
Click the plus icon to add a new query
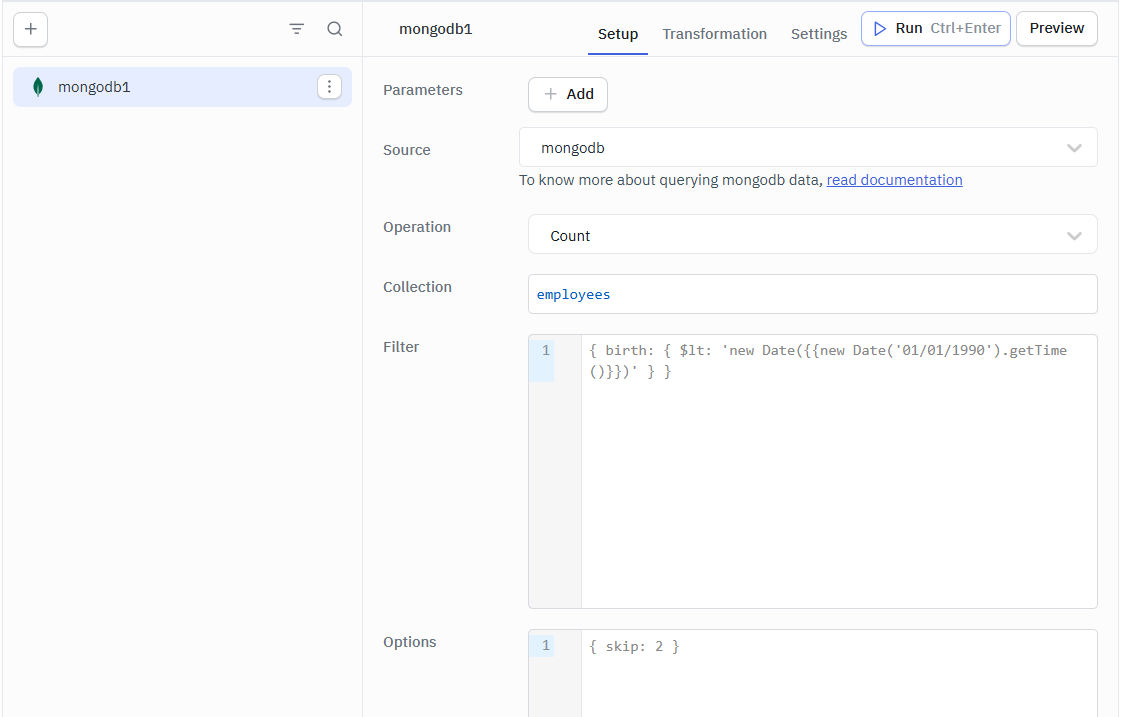(30, 29)
